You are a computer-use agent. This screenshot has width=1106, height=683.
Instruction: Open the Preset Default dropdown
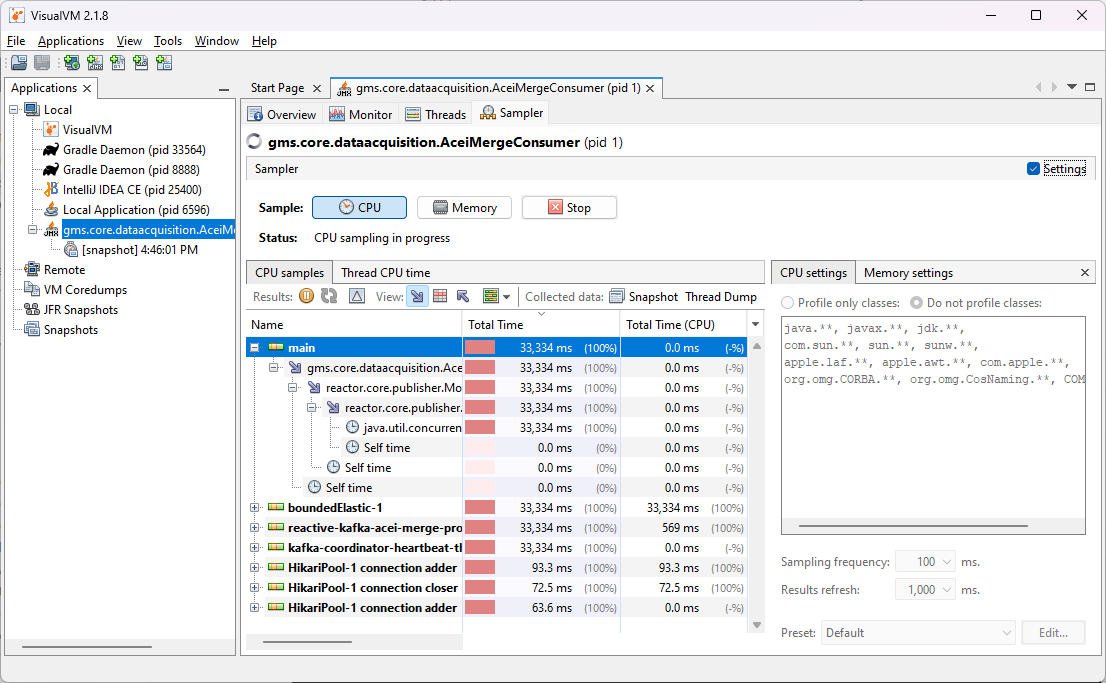tap(918, 633)
